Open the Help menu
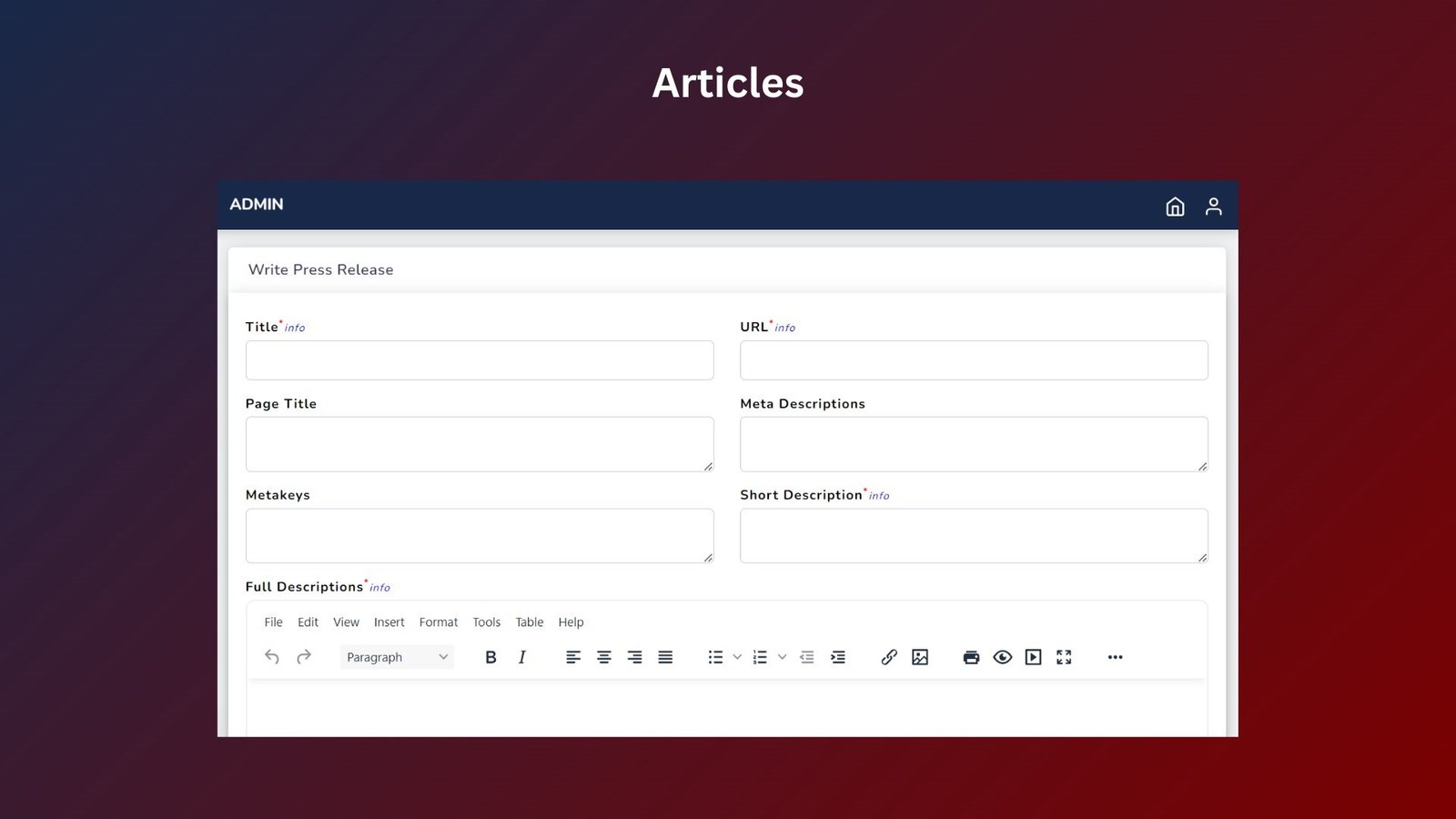This screenshot has width=1456, height=819. tap(571, 622)
